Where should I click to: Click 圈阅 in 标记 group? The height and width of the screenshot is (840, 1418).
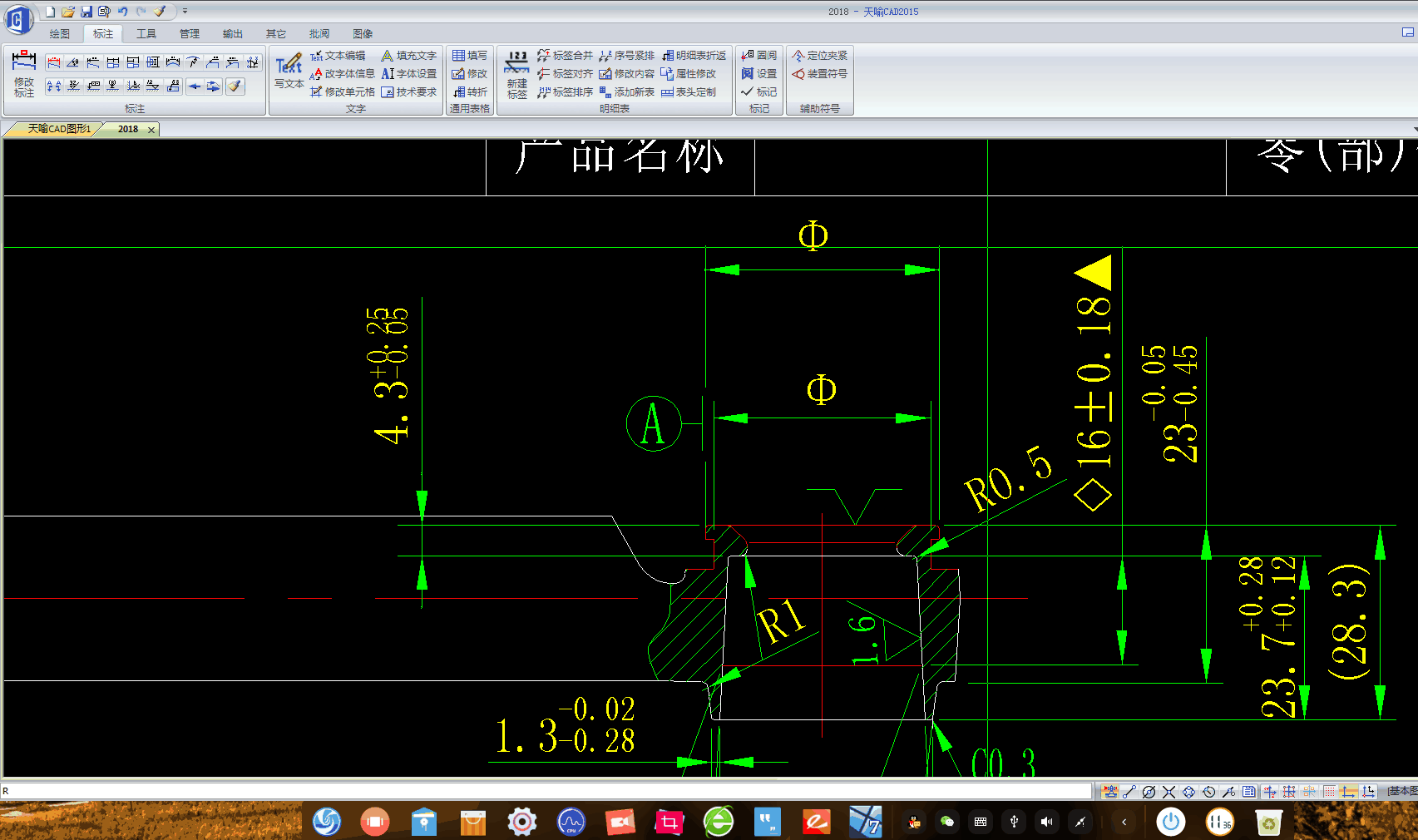pyautogui.click(x=758, y=56)
